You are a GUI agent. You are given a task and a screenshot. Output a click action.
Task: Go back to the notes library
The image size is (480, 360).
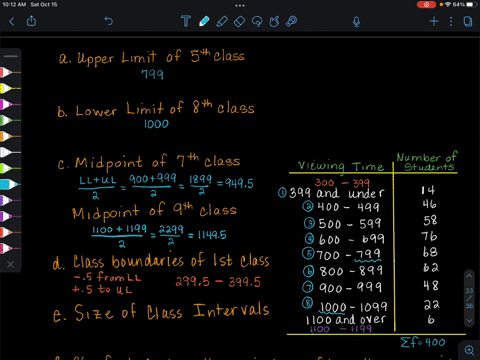click(12, 22)
